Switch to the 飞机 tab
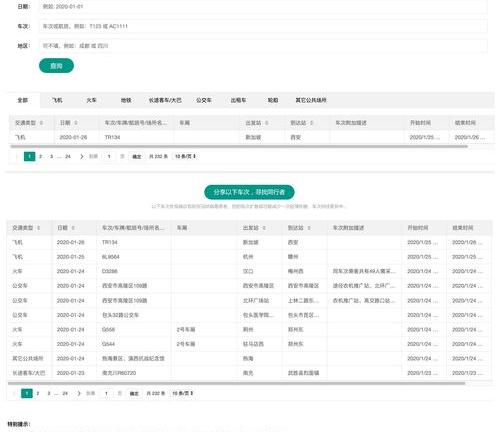Image resolution: width=500 pixels, height=432 pixels. (57, 100)
